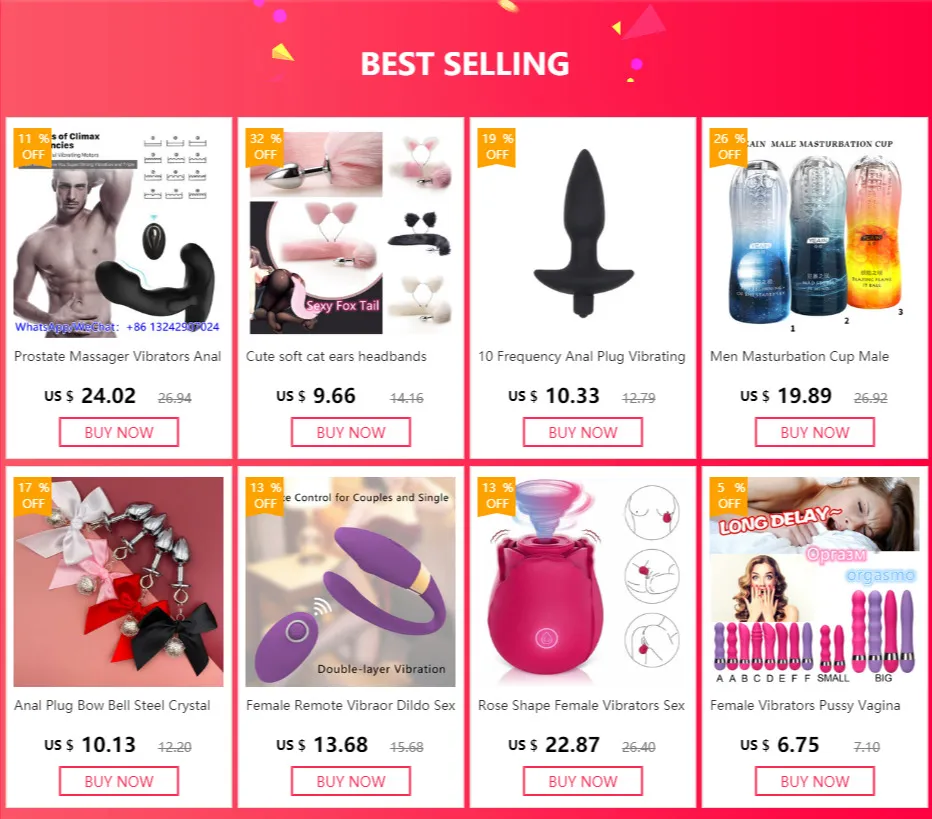Open the Cute soft cat ears headbands title
The image size is (932, 819).
[x=336, y=357]
